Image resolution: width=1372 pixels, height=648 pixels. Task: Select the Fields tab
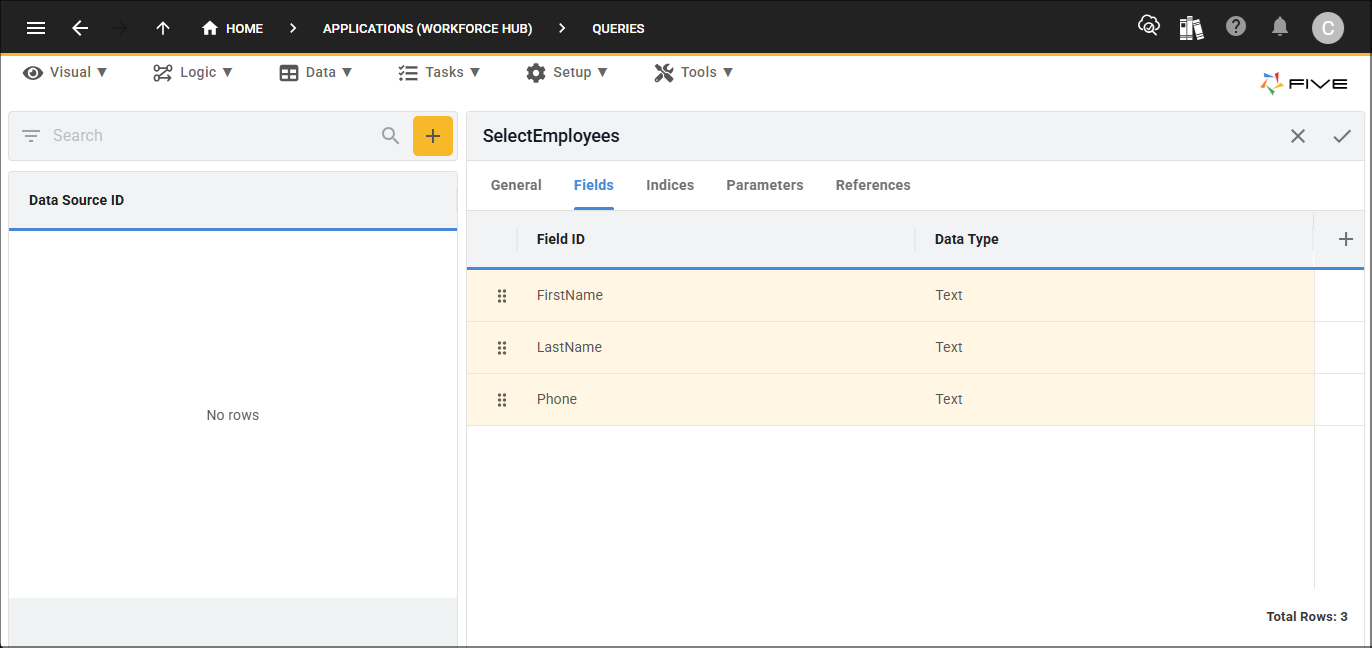(594, 185)
